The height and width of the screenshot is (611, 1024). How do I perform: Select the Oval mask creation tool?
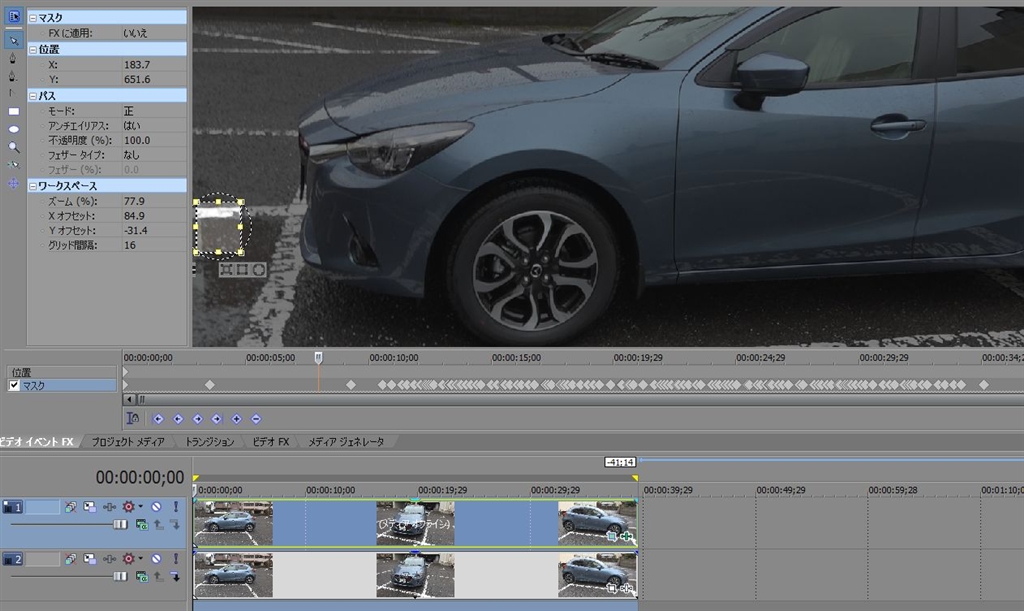[13, 129]
